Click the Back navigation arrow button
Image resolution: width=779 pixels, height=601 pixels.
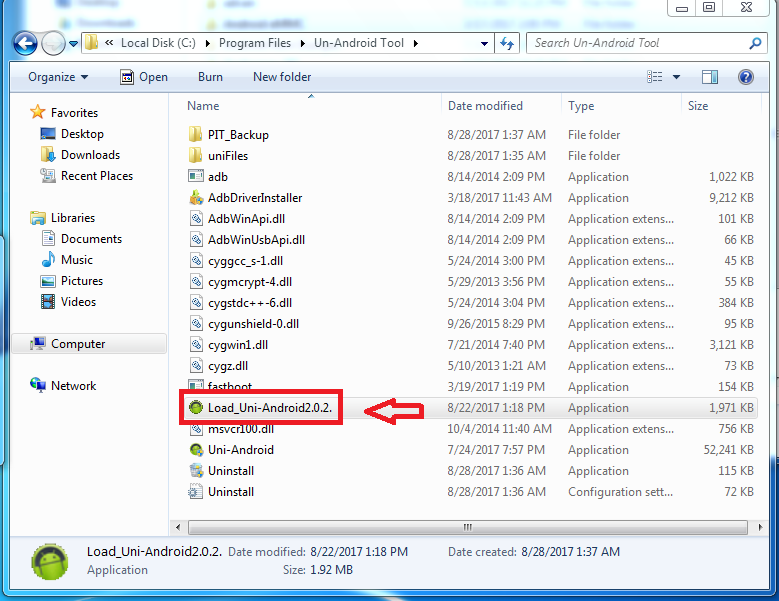pyautogui.click(x=25, y=44)
